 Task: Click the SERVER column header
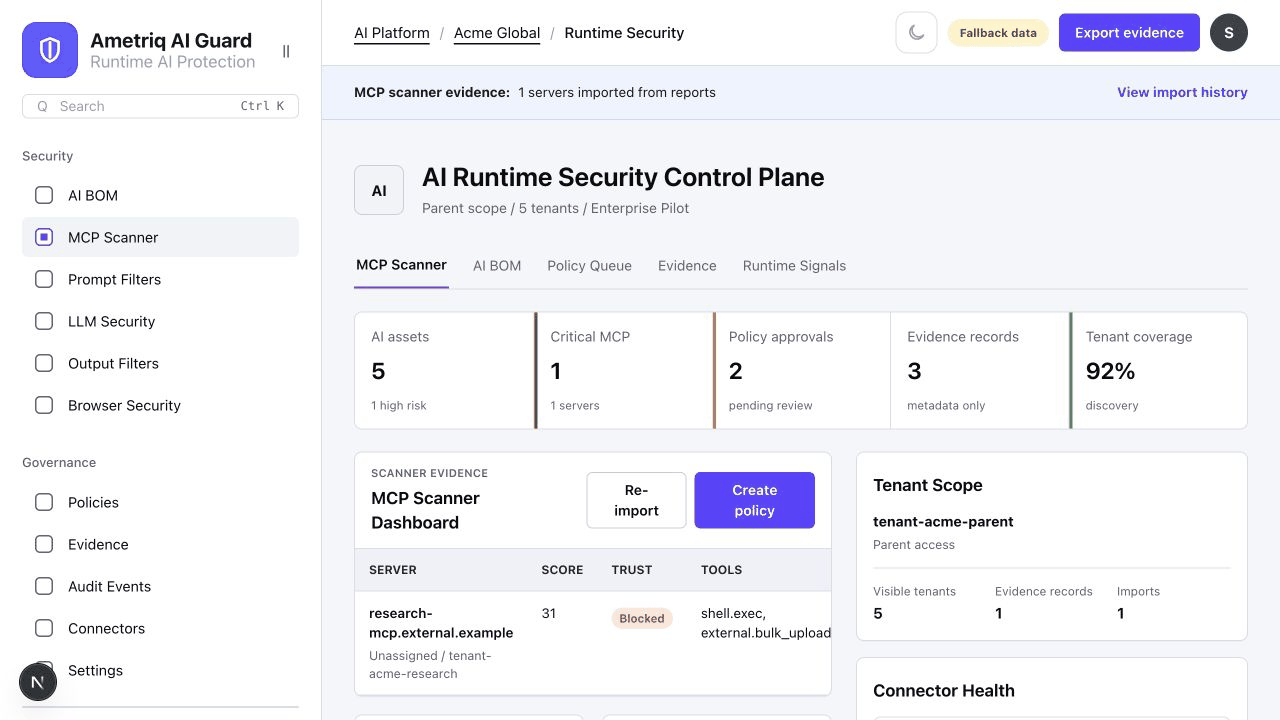pyautogui.click(x=393, y=570)
